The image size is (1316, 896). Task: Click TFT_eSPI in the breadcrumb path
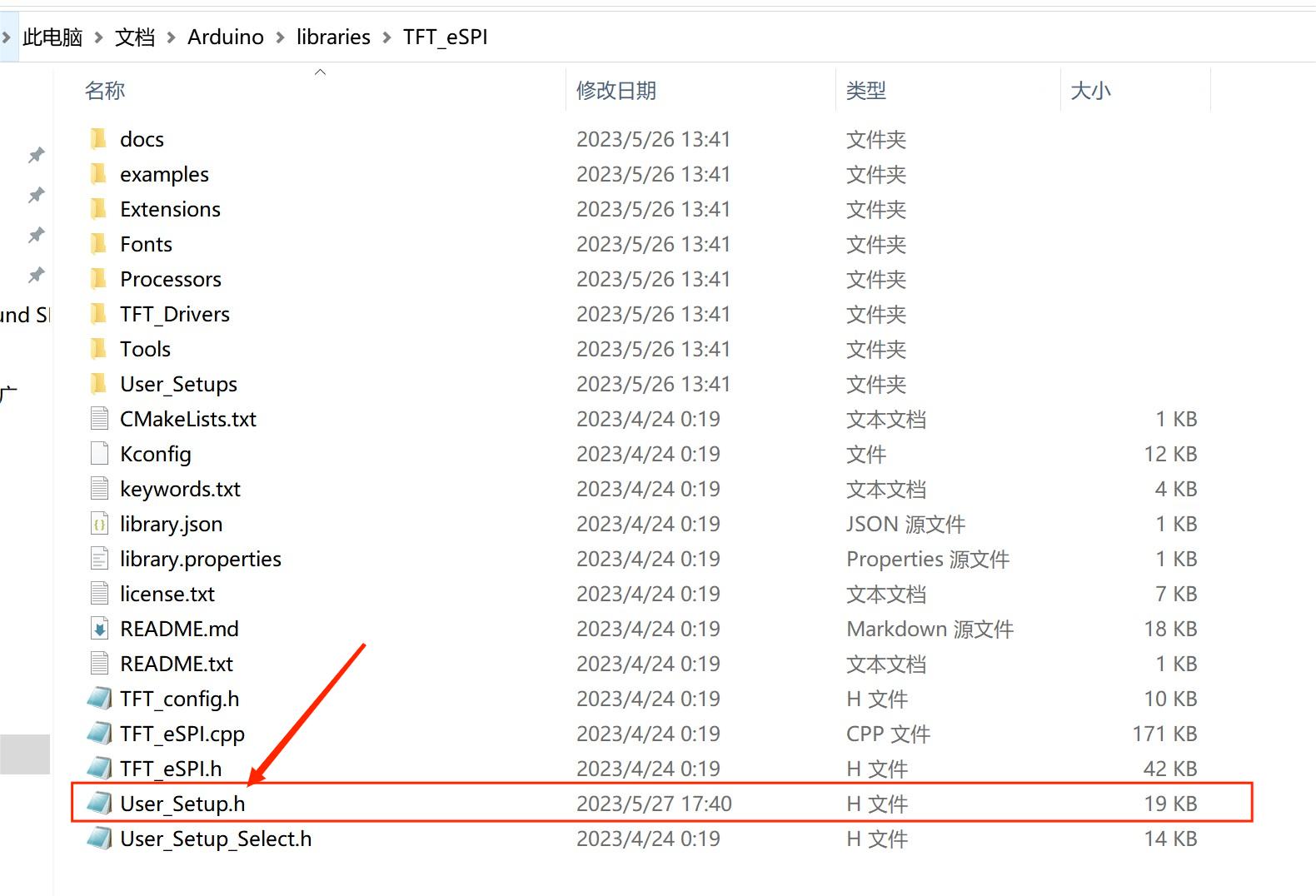446,37
